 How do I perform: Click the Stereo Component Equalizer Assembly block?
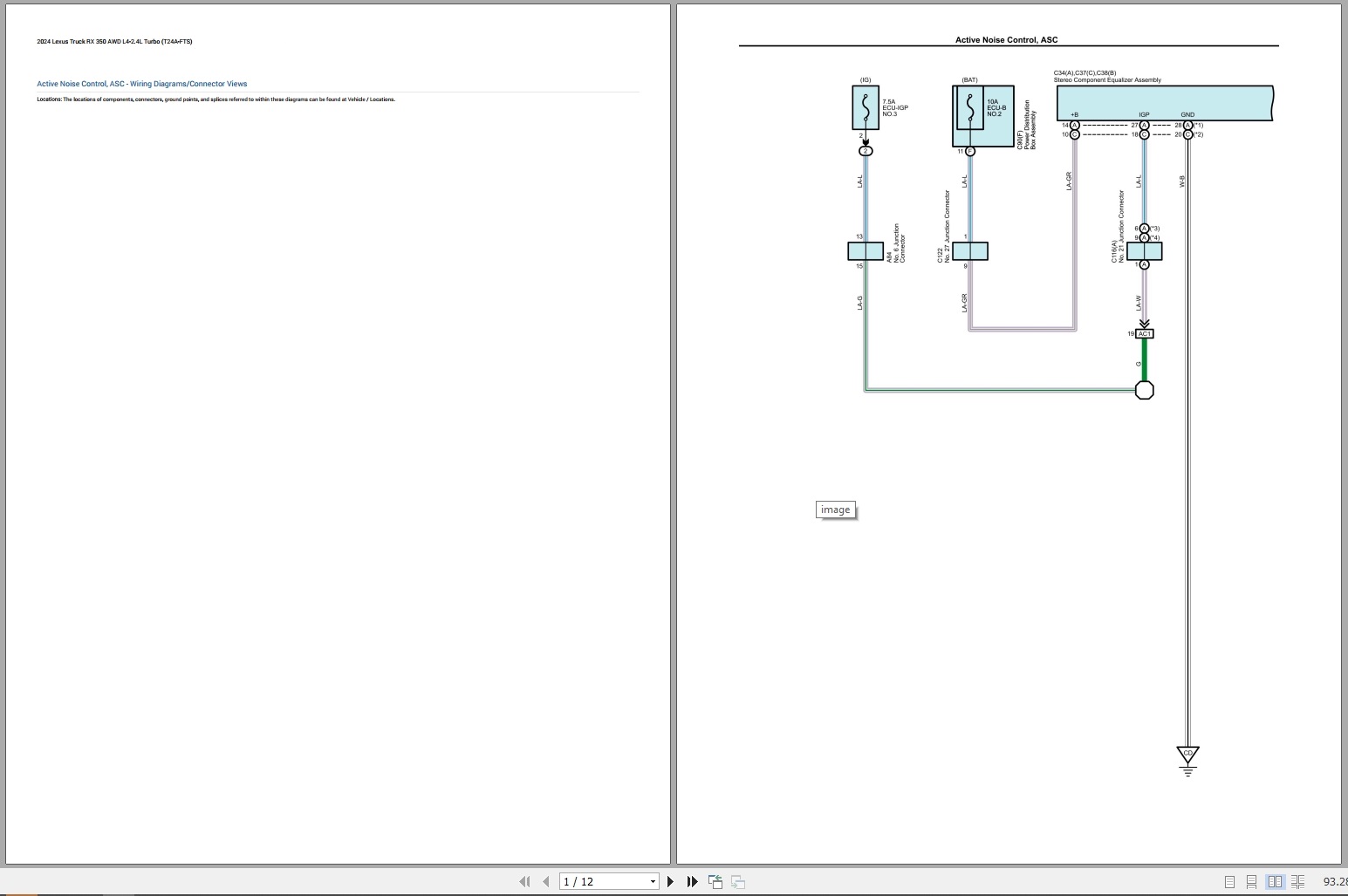pyautogui.click(x=1165, y=103)
